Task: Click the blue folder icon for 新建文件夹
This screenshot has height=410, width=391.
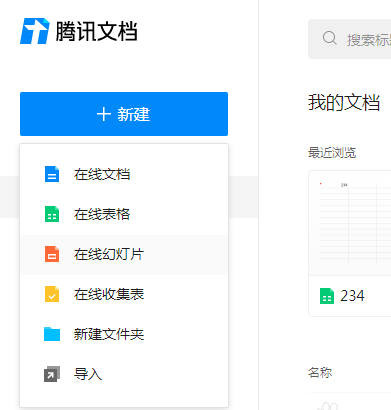Action: coord(52,334)
